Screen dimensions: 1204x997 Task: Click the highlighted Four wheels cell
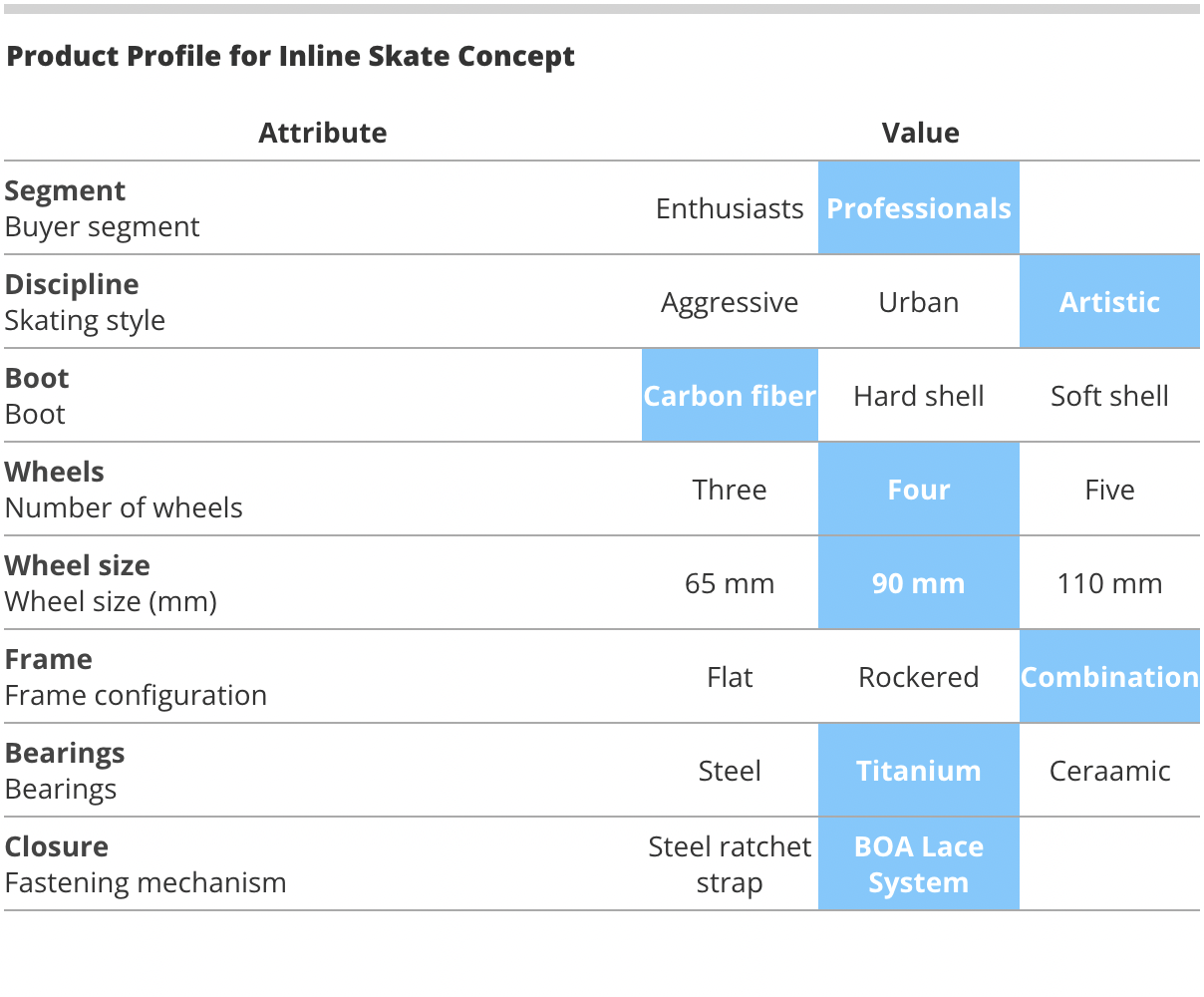click(918, 490)
